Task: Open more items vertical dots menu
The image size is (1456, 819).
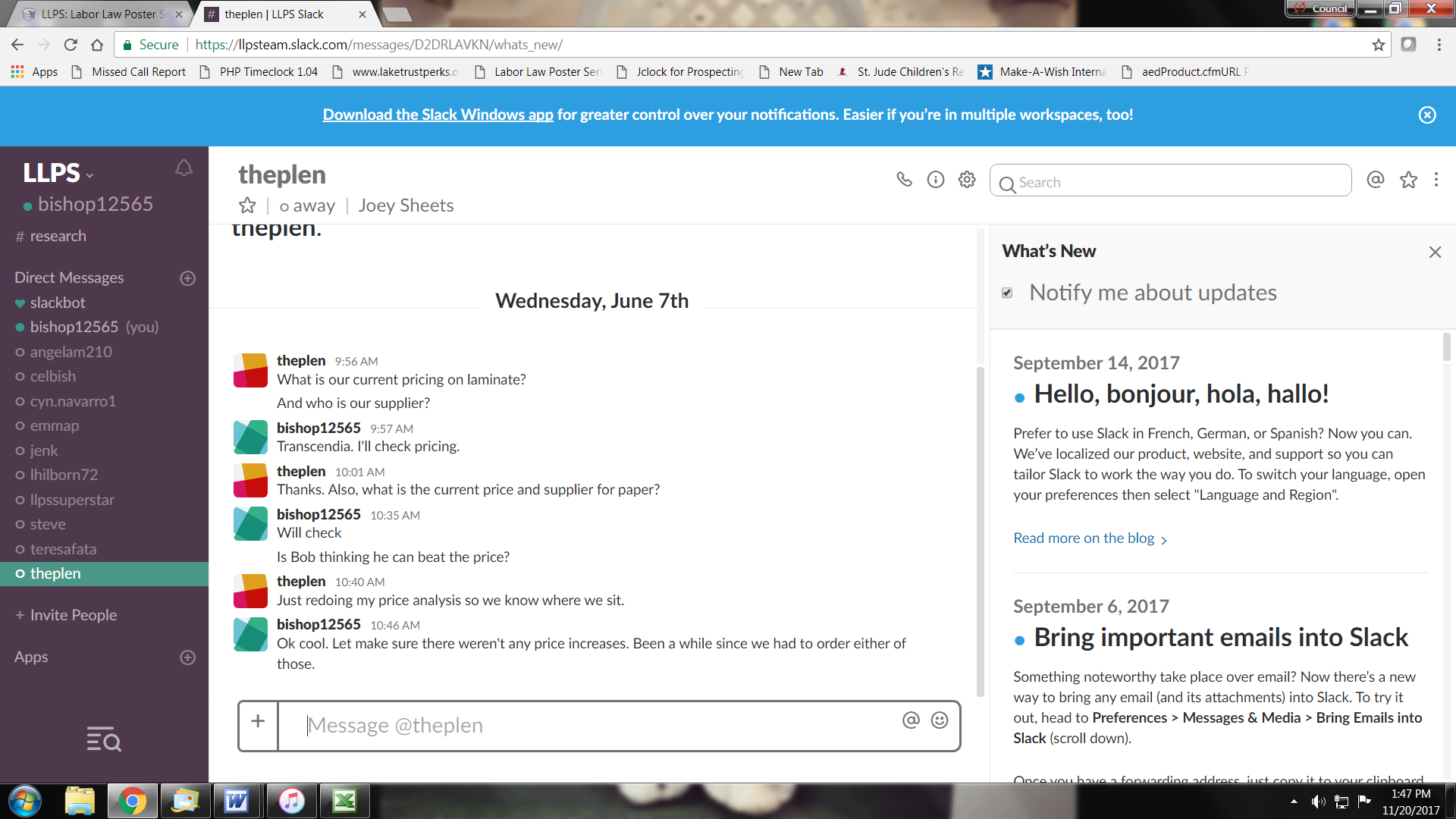Action: tap(1436, 180)
